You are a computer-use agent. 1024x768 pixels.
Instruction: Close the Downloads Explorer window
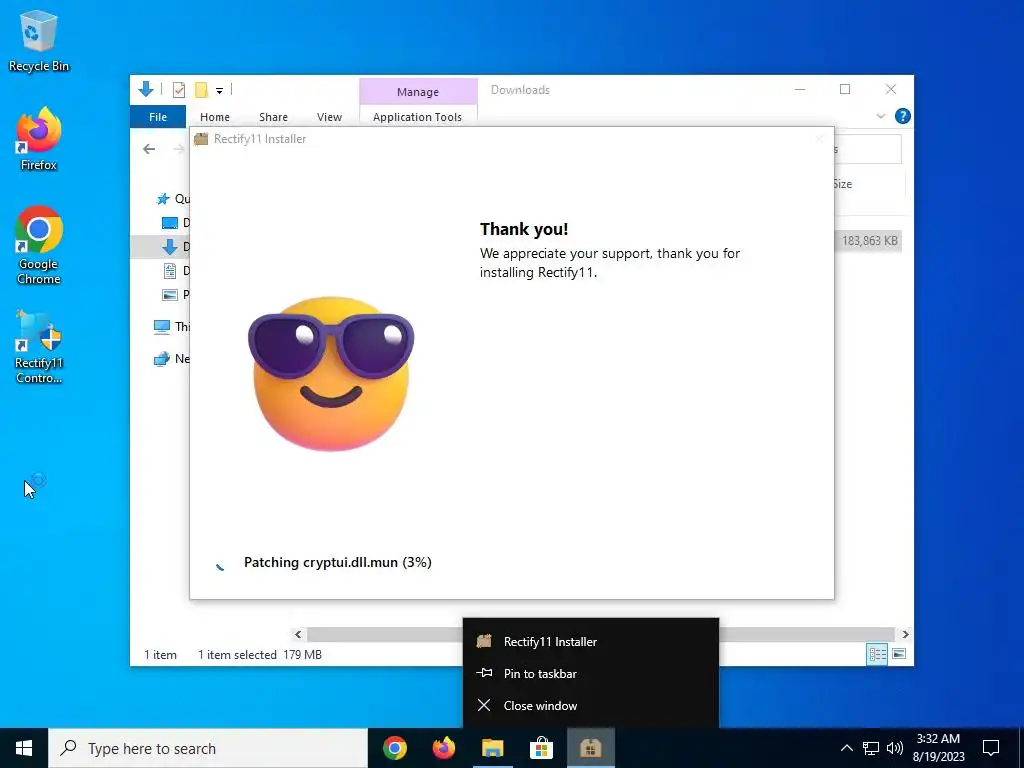tap(891, 89)
